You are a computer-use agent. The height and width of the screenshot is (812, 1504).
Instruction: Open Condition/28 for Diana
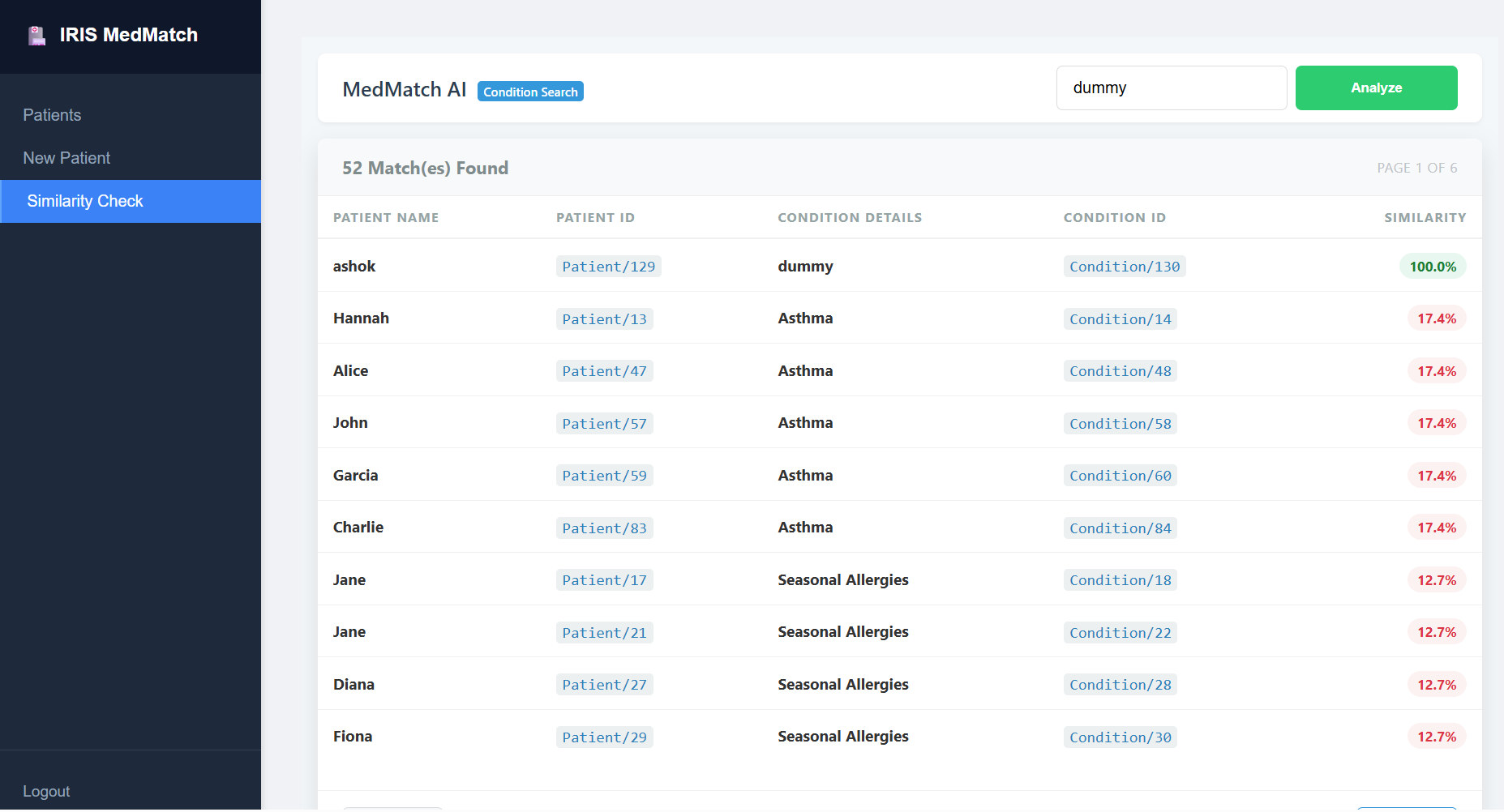tap(1120, 685)
